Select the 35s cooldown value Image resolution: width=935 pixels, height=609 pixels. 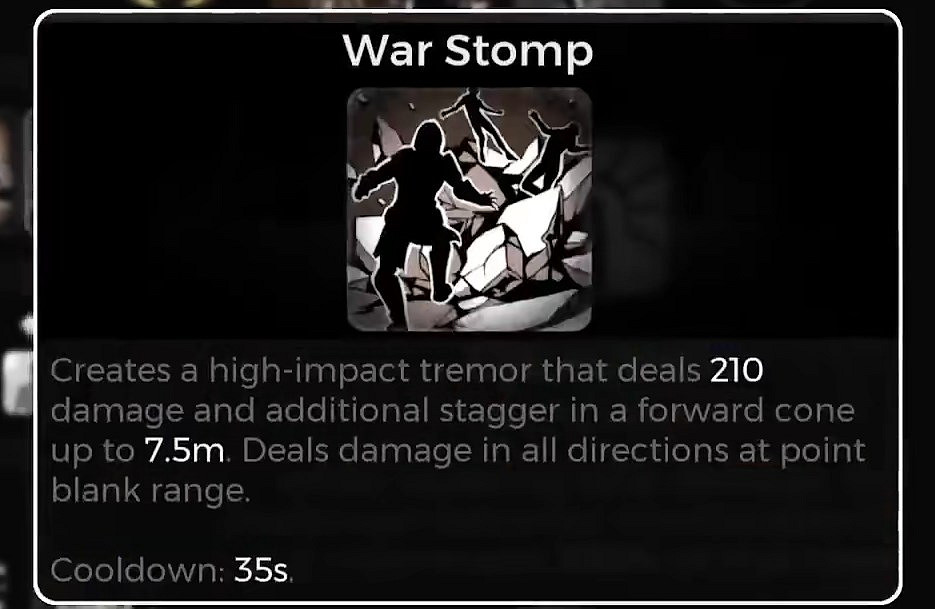pos(261,570)
